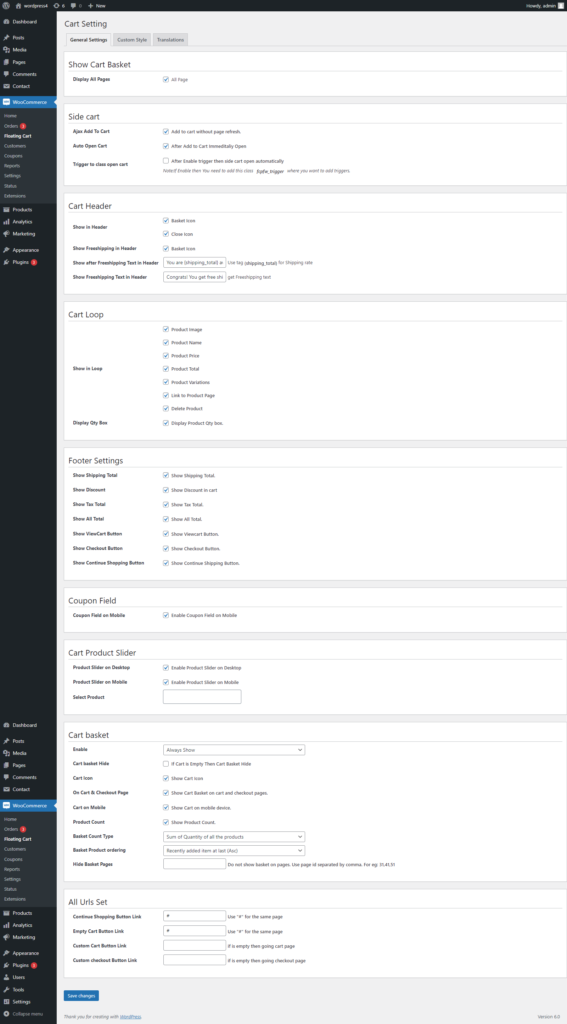
Task: Click the Collapse menu arrow icon
Action: tap(7, 1014)
